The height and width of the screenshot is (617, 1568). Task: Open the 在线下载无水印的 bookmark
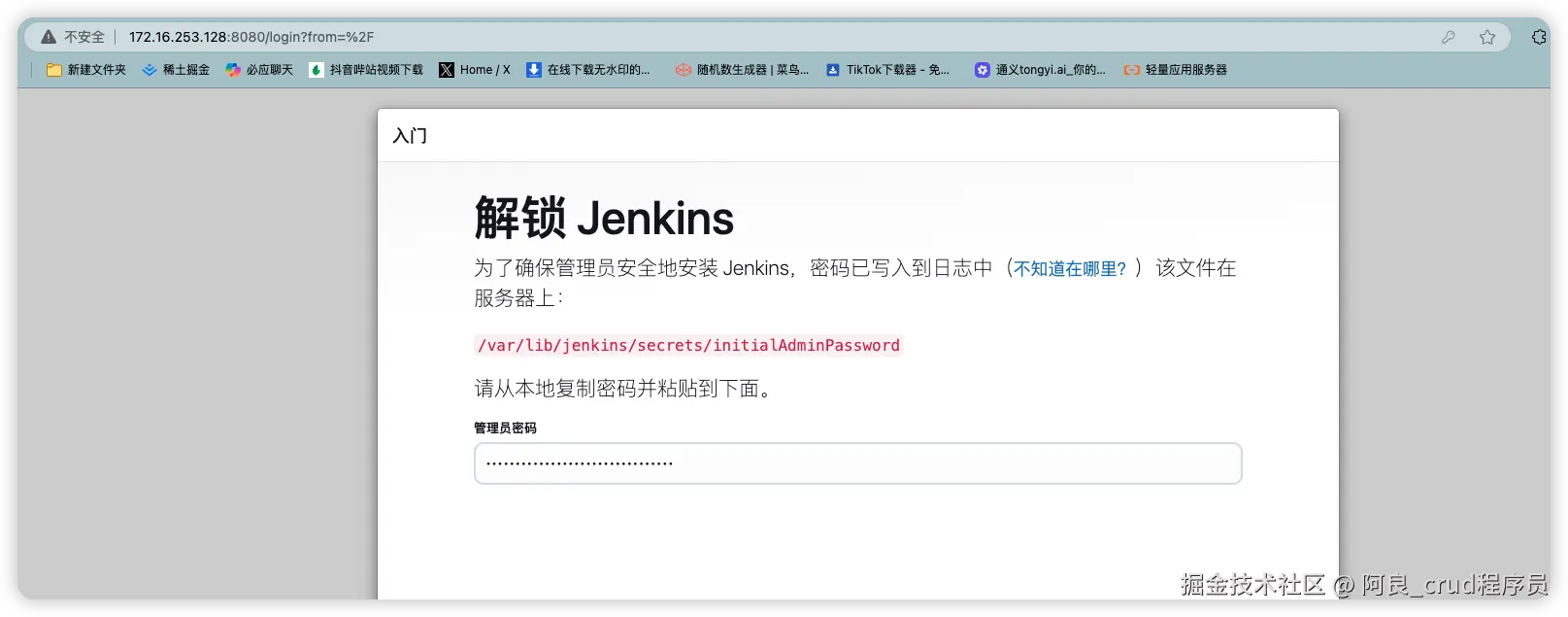pos(588,70)
